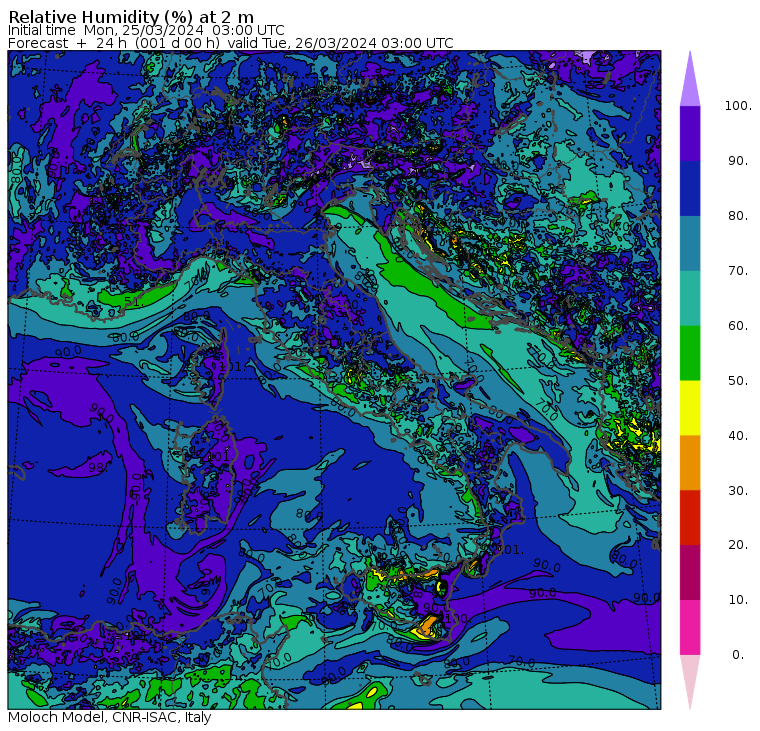The image size is (760, 731).
Task: Pick the dark blue 80–90 colorbar band
Action: [690, 188]
